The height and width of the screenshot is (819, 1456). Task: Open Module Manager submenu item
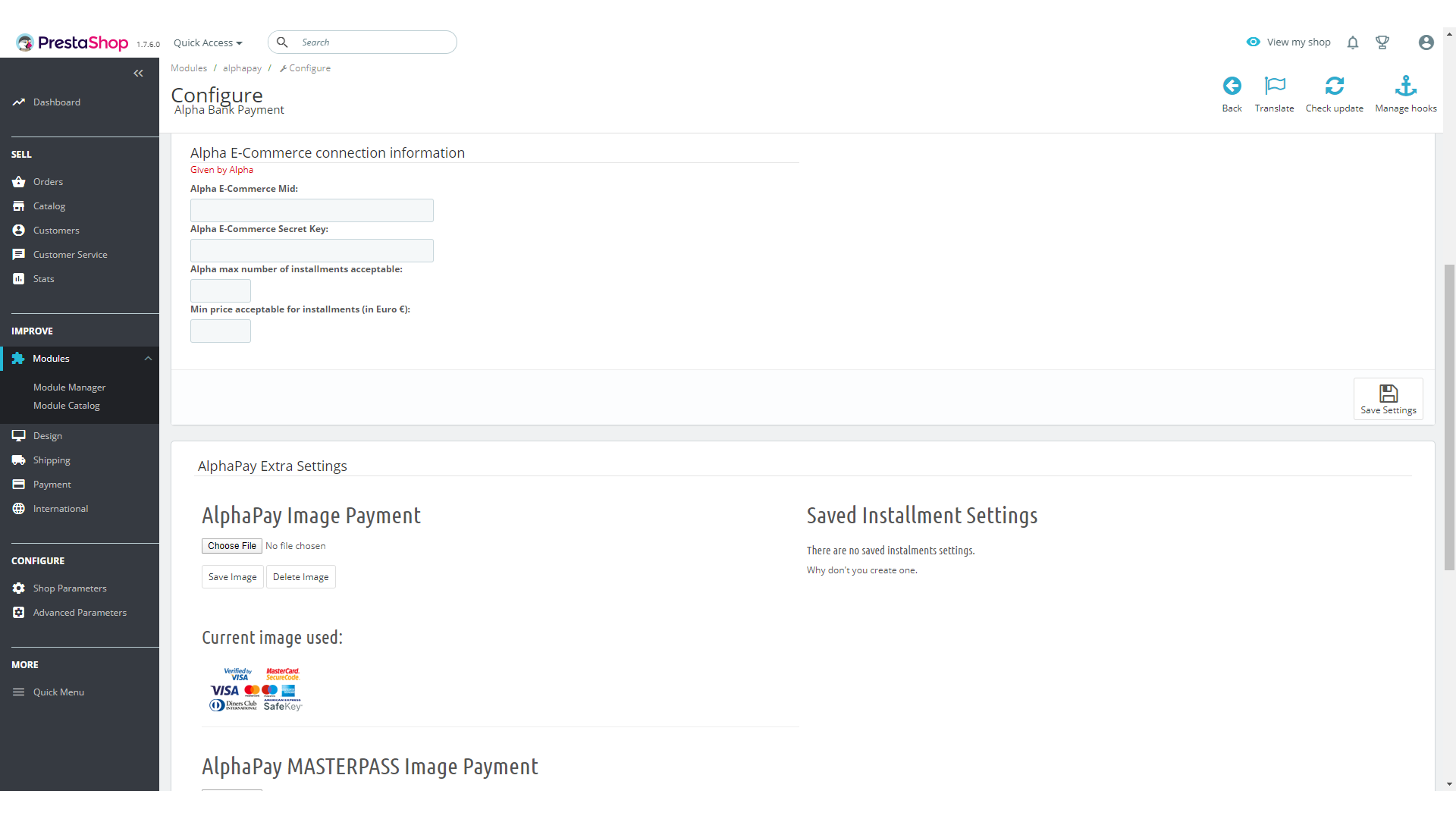pos(69,388)
